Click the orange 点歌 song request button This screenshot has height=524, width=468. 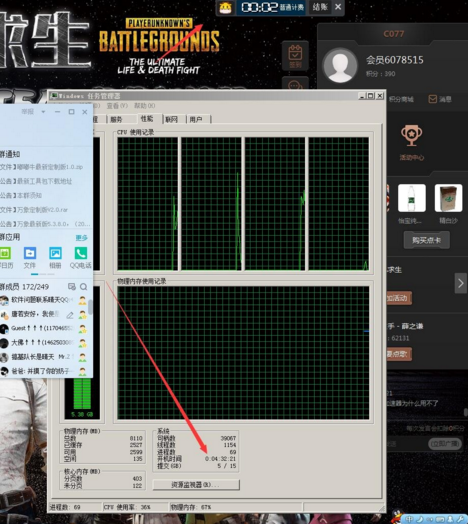(399, 354)
